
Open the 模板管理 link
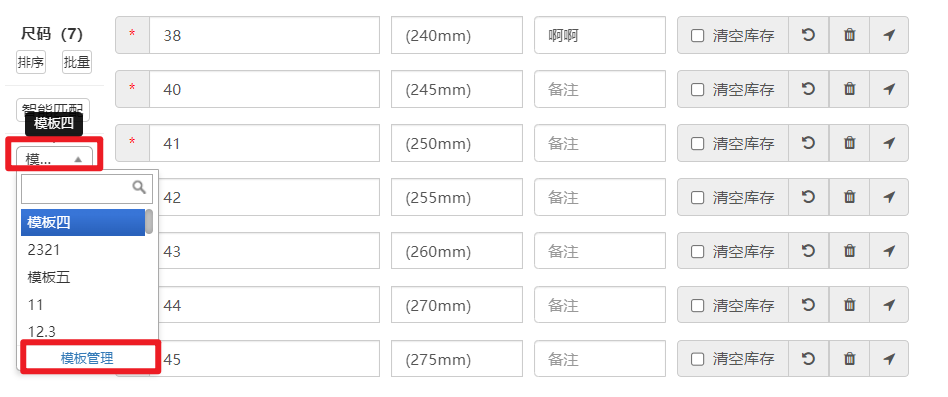pos(87,358)
